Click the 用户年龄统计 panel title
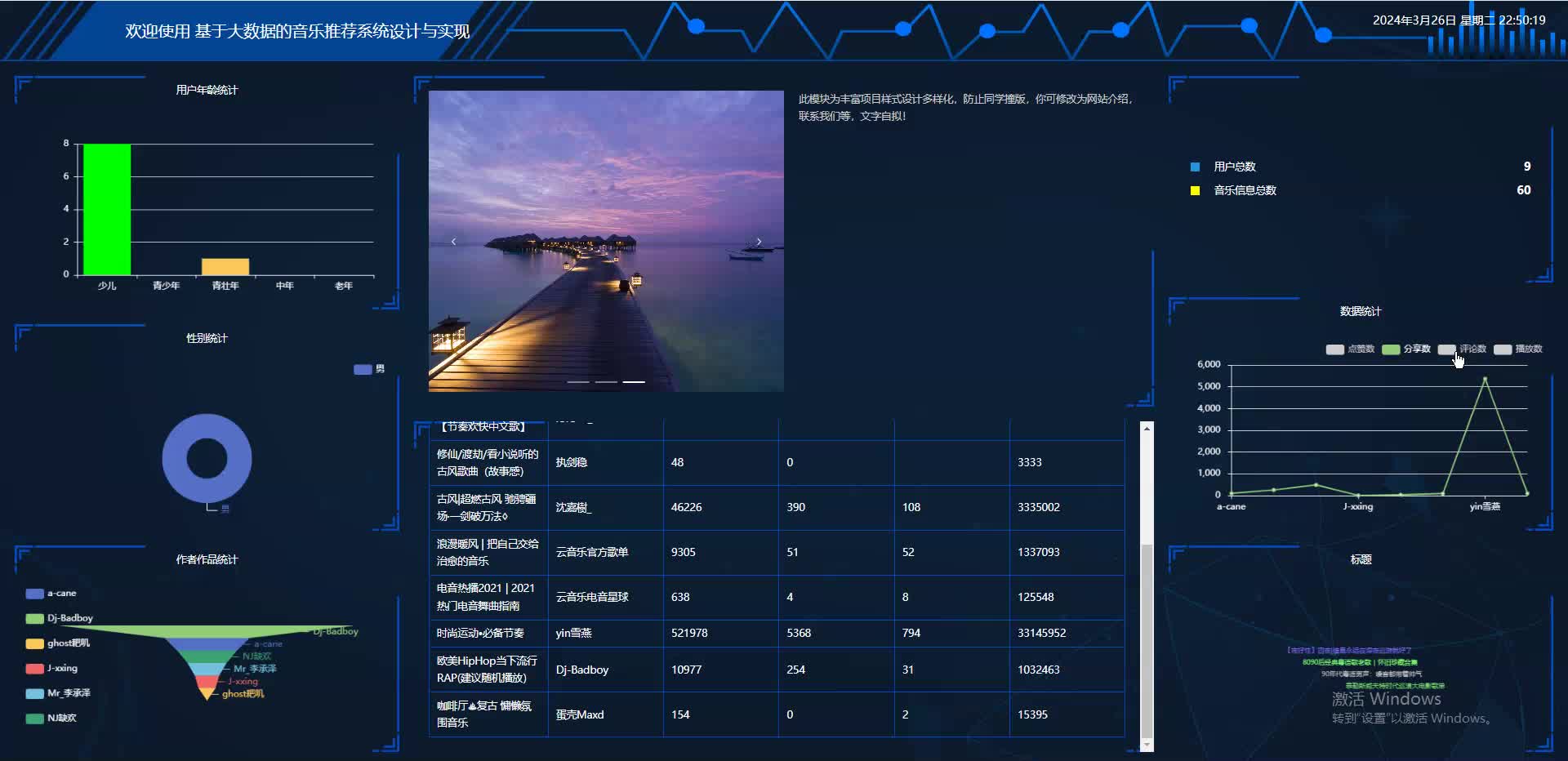The height and width of the screenshot is (761, 1568). click(207, 90)
